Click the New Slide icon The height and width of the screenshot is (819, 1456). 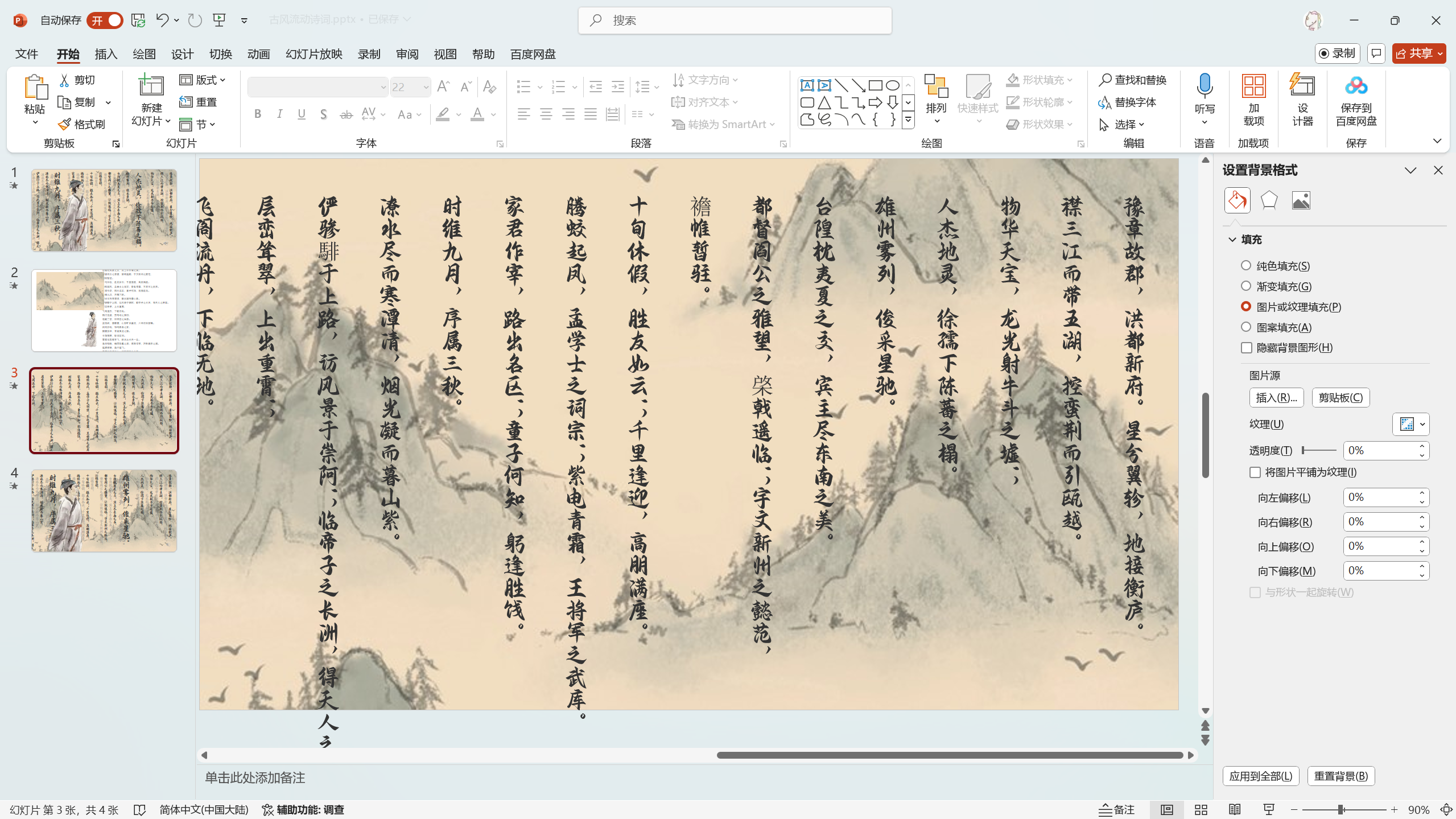point(151,85)
